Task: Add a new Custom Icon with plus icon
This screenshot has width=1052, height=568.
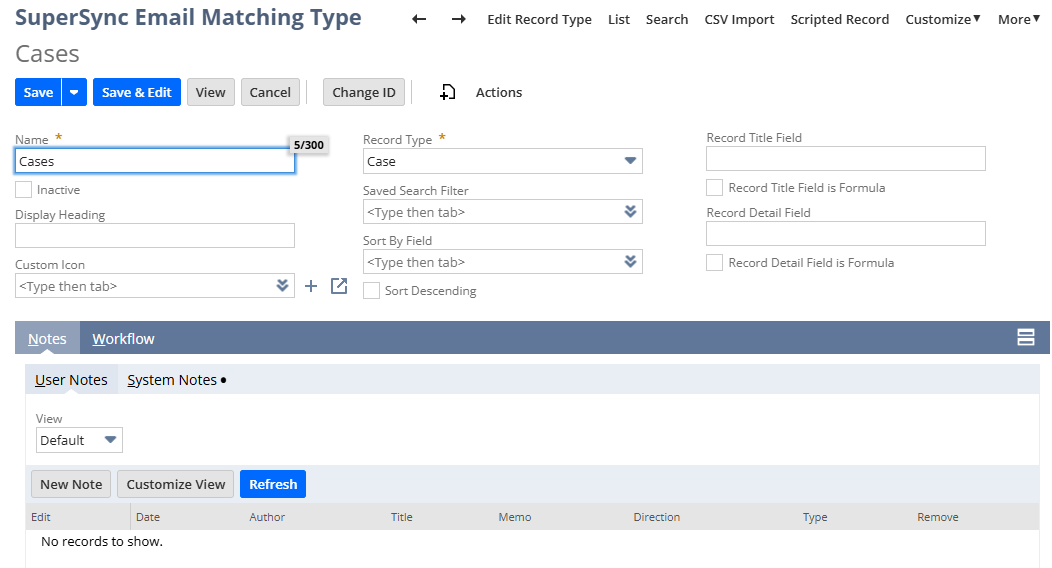Action: point(311,286)
